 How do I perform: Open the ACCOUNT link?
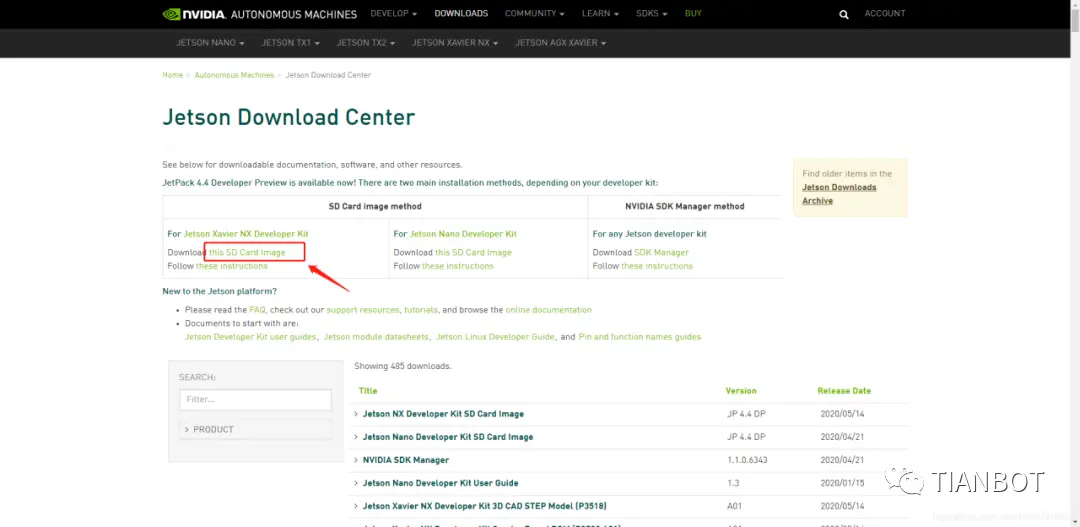click(885, 14)
